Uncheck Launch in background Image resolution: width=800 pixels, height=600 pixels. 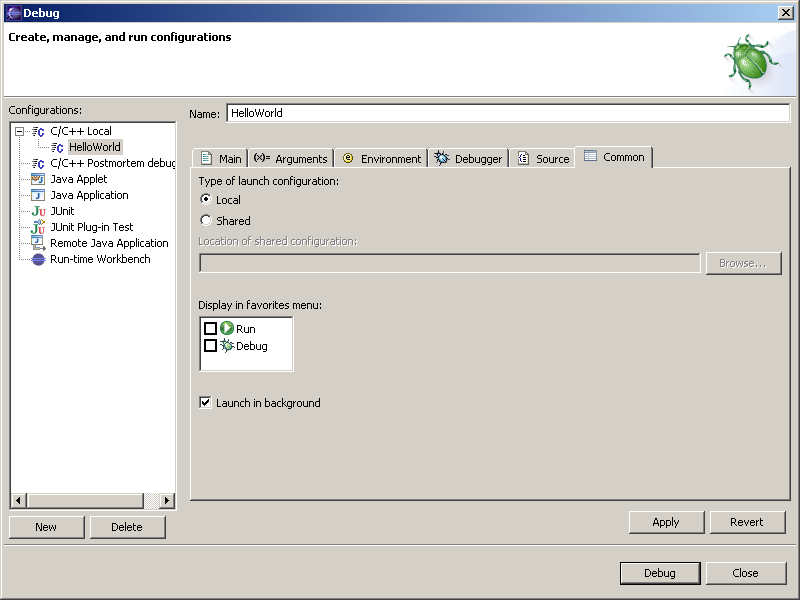[x=206, y=403]
